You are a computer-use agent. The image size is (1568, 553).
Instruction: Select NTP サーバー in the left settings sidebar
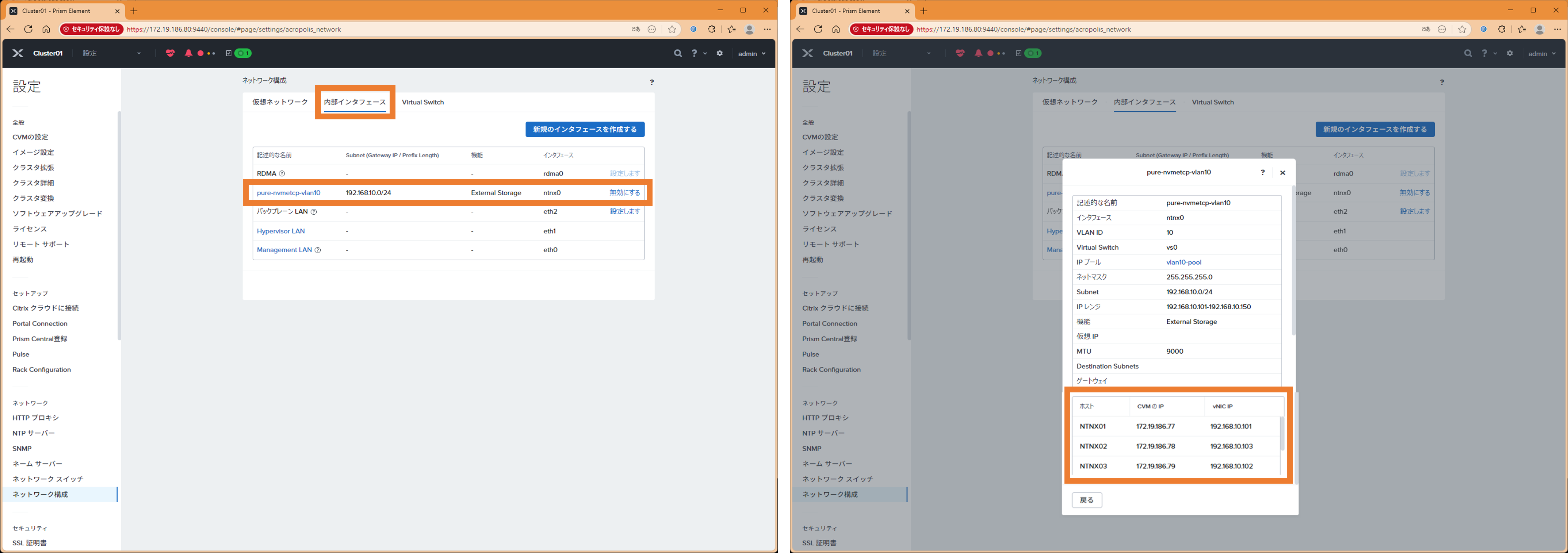tap(34, 433)
